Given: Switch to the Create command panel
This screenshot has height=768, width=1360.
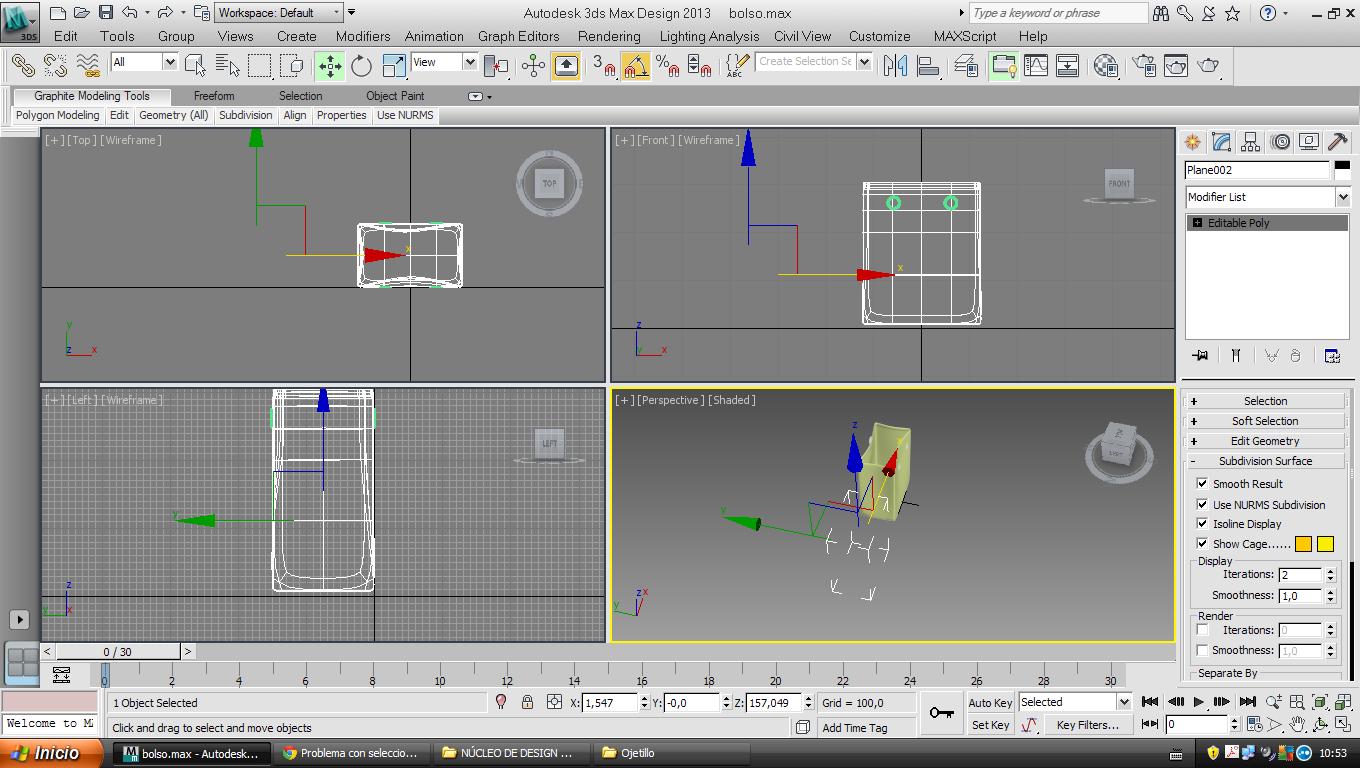Looking at the screenshot, I should click(1192, 142).
